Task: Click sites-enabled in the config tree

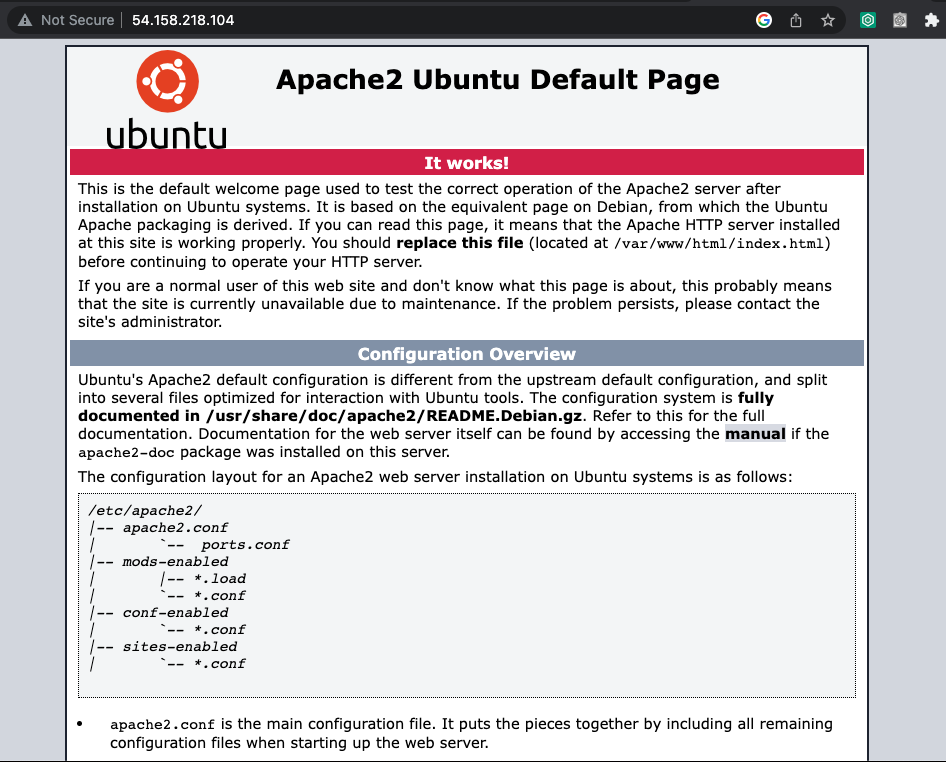Action: point(180,646)
